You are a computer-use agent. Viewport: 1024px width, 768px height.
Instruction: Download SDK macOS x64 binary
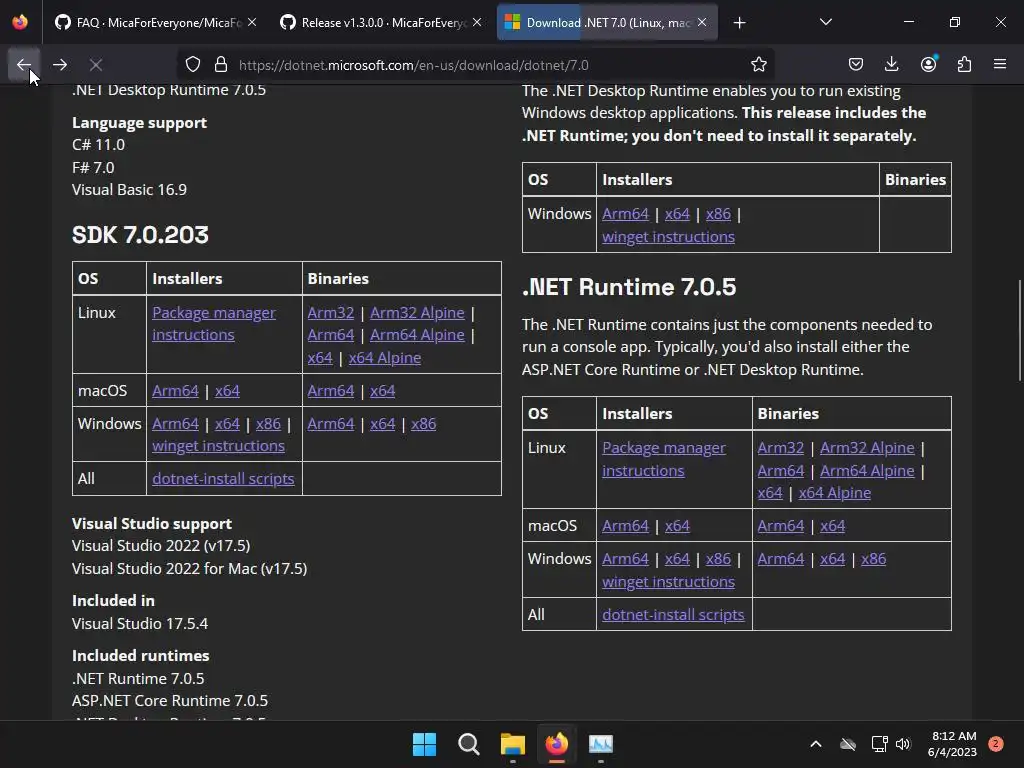click(x=383, y=391)
